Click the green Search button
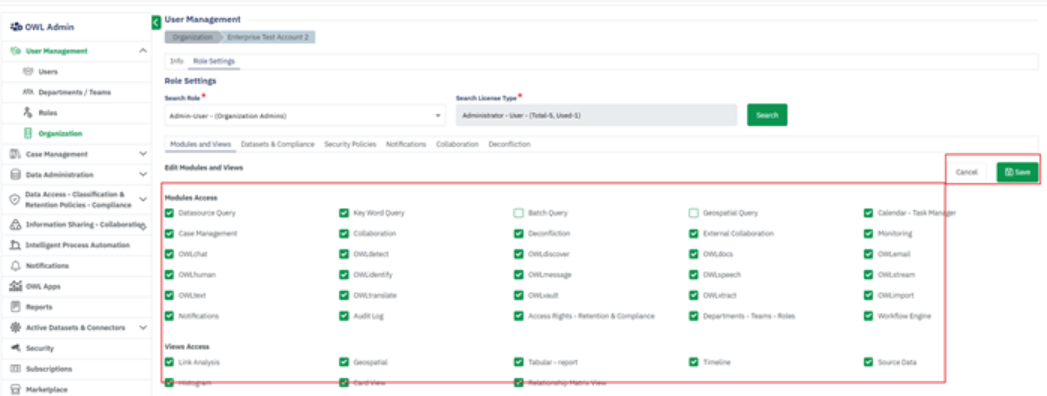The height and width of the screenshot is (396, 1047). (x=767, y=115)
